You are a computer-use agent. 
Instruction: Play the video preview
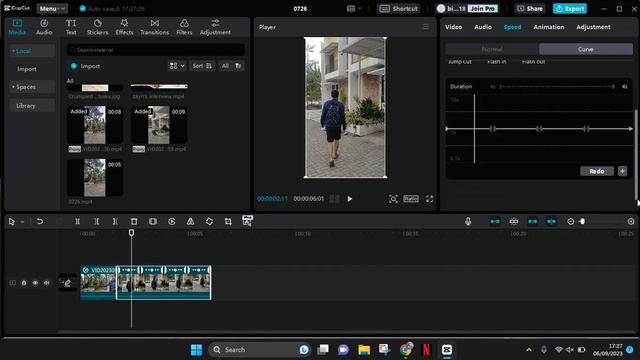coord(350,199)
